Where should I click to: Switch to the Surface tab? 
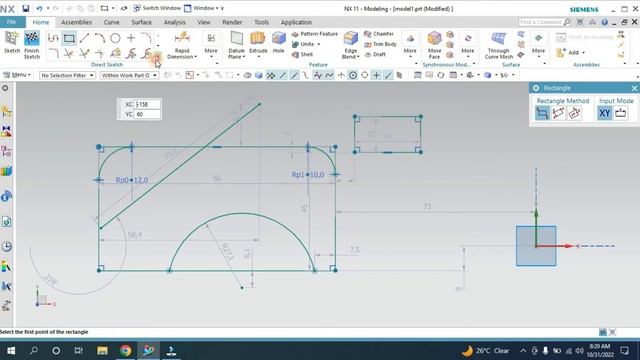pyautogui.click(x=141, y=22)
